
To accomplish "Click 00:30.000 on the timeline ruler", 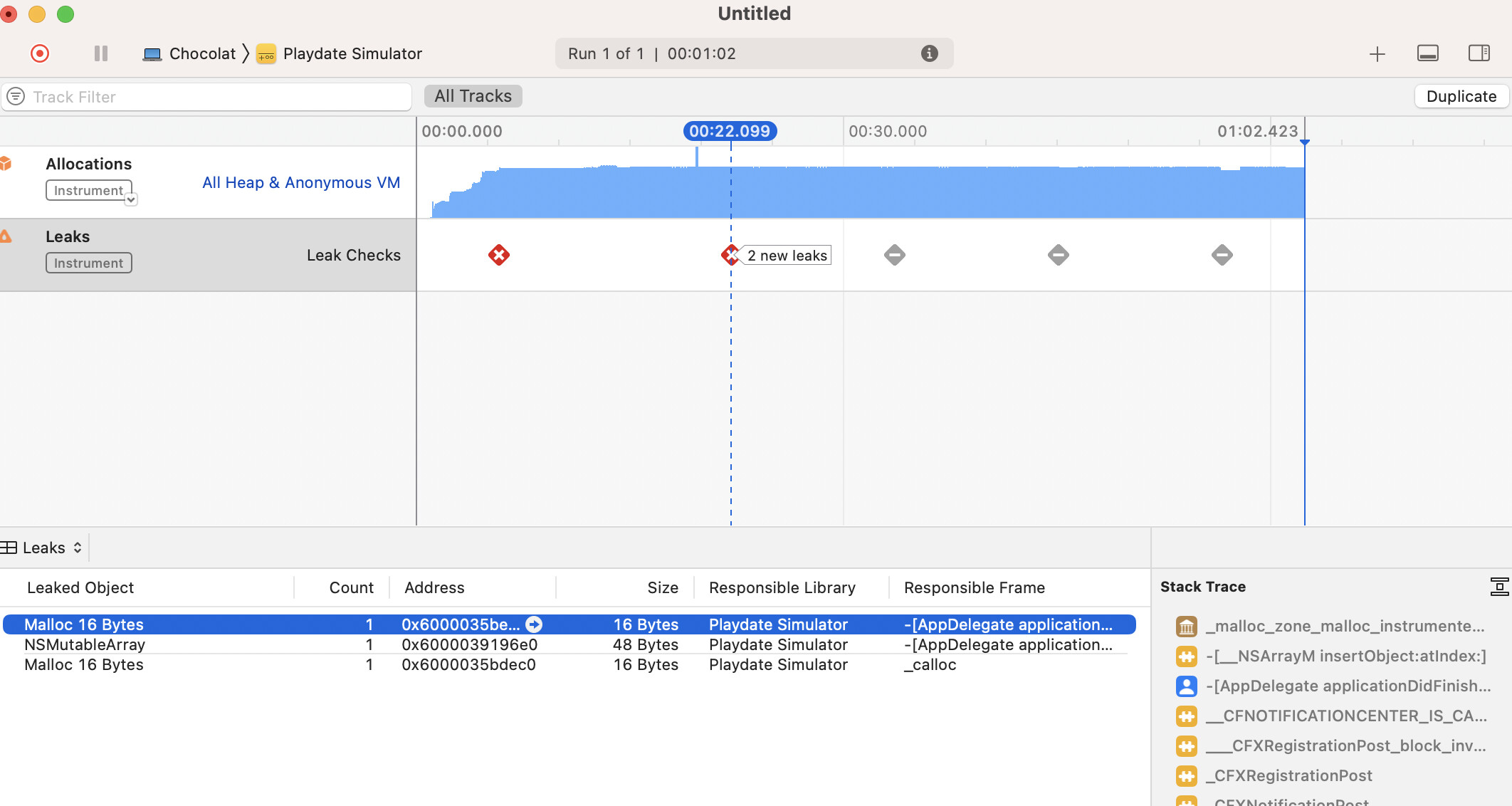I will (888, 131).
